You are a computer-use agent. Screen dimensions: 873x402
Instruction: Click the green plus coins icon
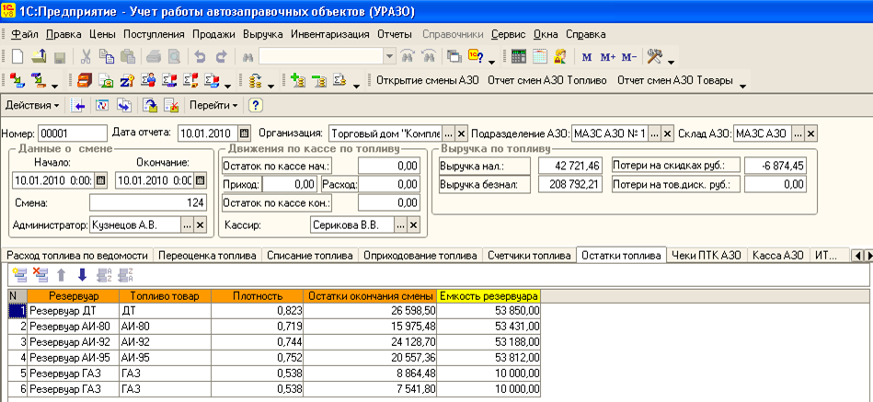297,81
